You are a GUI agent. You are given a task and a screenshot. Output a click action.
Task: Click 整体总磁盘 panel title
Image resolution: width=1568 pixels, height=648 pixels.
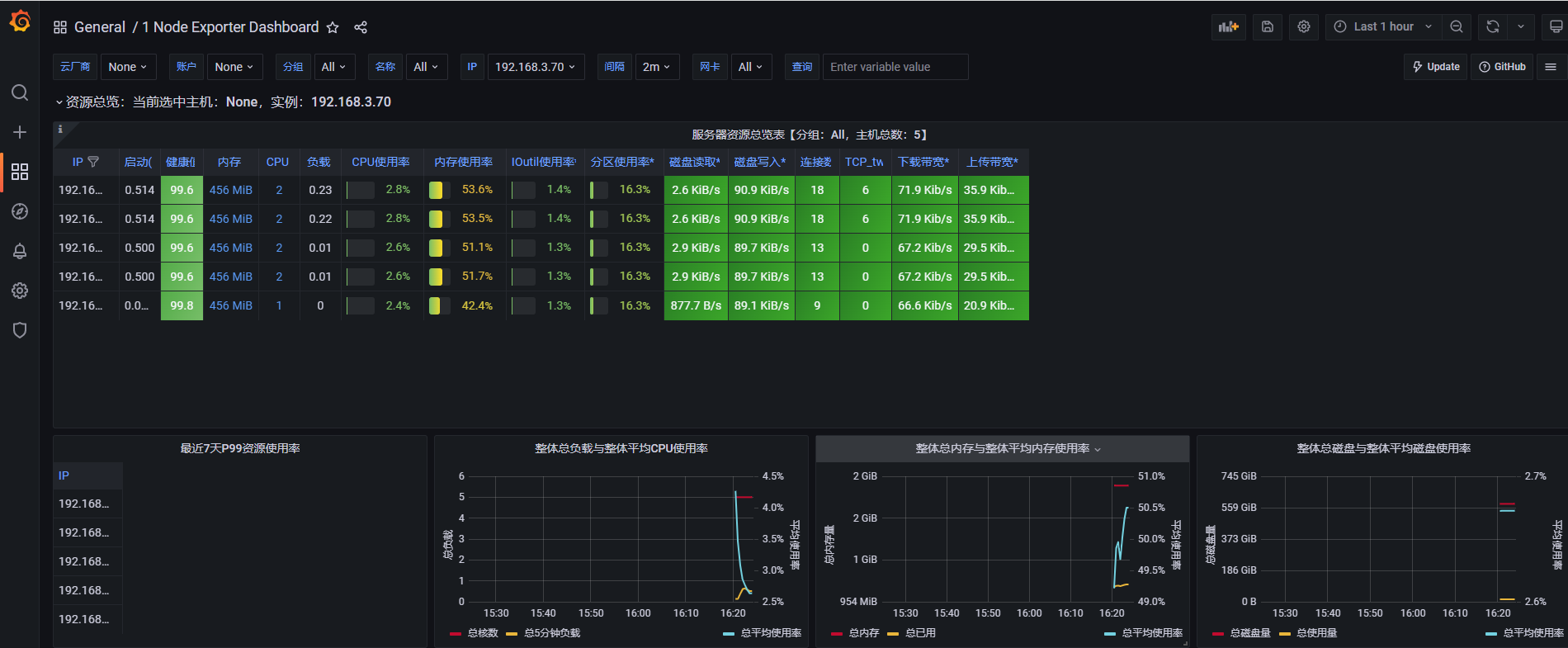click(1383, 448)
